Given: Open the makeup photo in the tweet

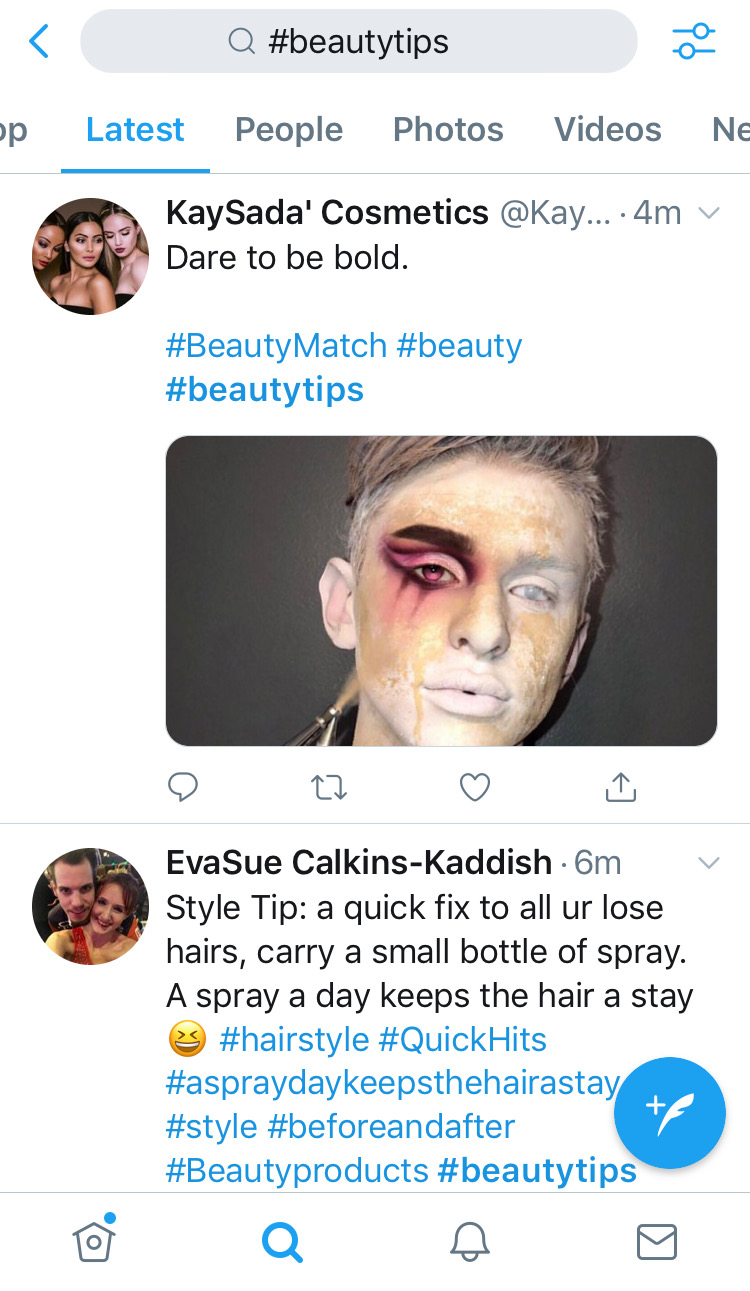Looking at the screenshot, I should (x=441, y=591).
